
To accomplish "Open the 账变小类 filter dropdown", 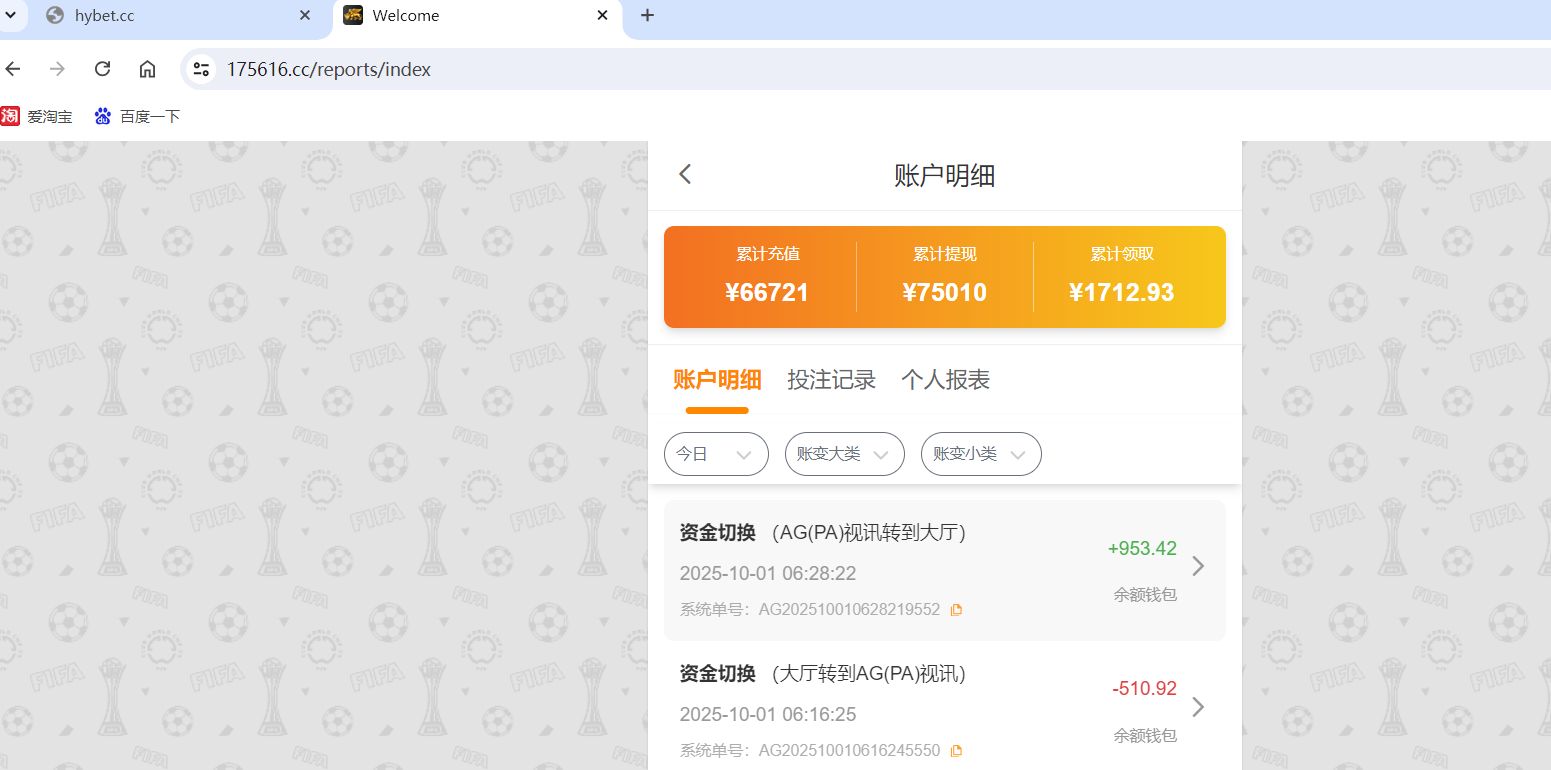I will pos(980,453).
